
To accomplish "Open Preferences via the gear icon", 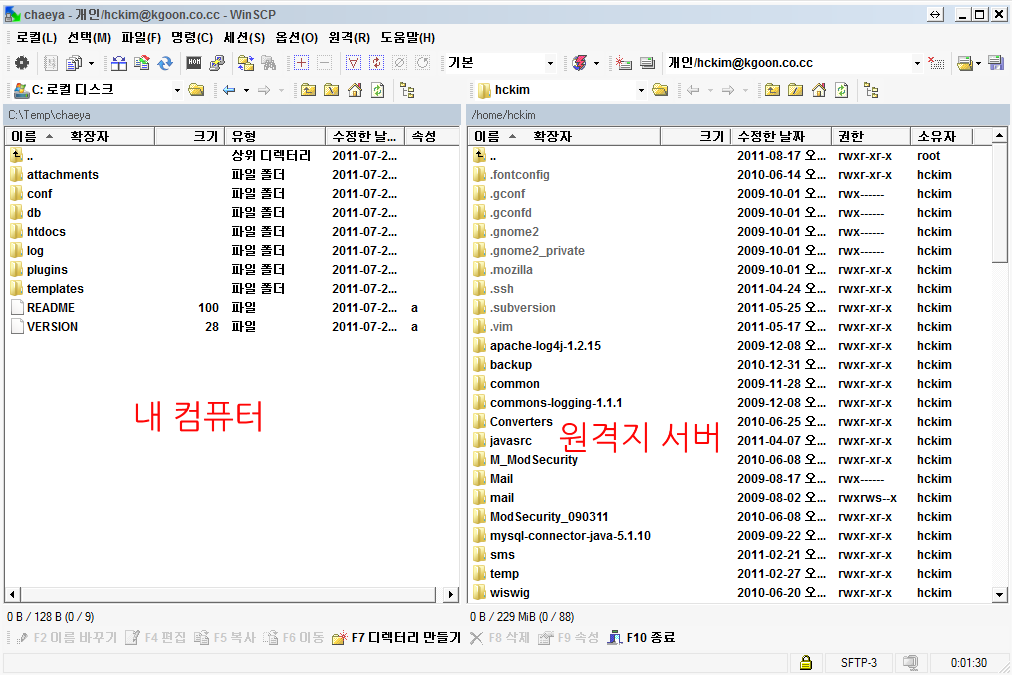I will pos(22,63).
